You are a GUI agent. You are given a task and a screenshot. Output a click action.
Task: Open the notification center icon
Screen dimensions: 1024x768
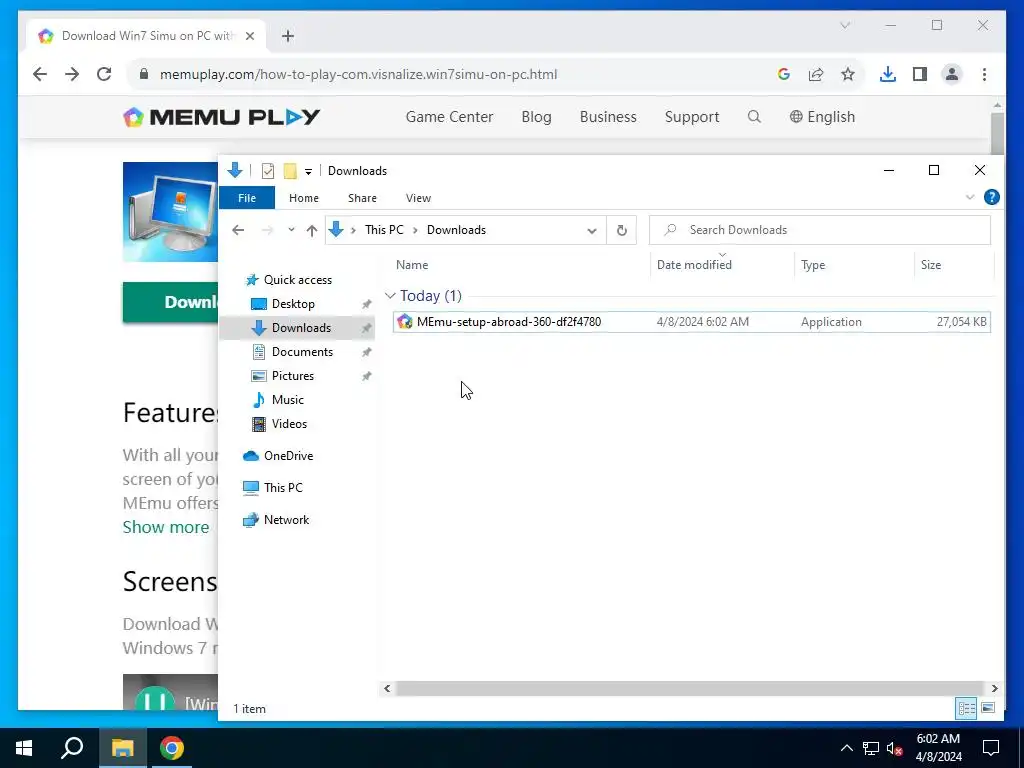click(991, 748)
